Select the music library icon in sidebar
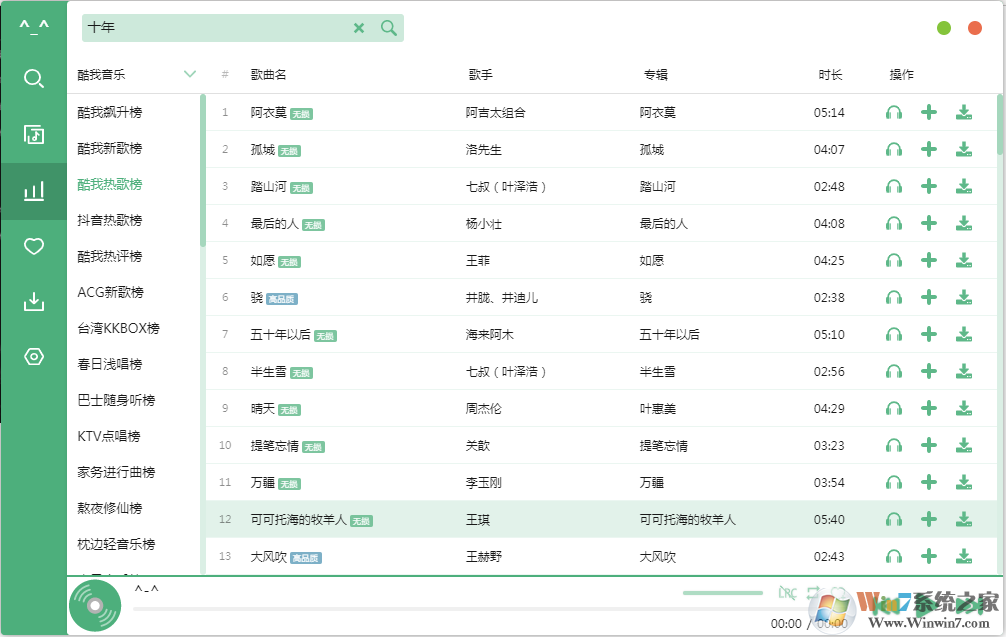Screen dimensions: 1006x637 pyautogui.click(x=33, y=132)
